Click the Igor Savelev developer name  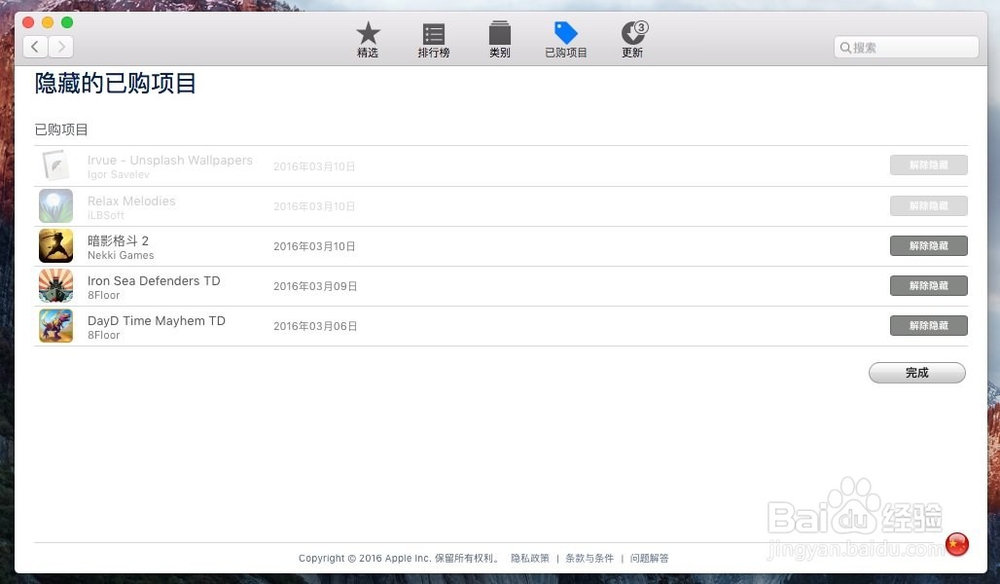[118, 175]
